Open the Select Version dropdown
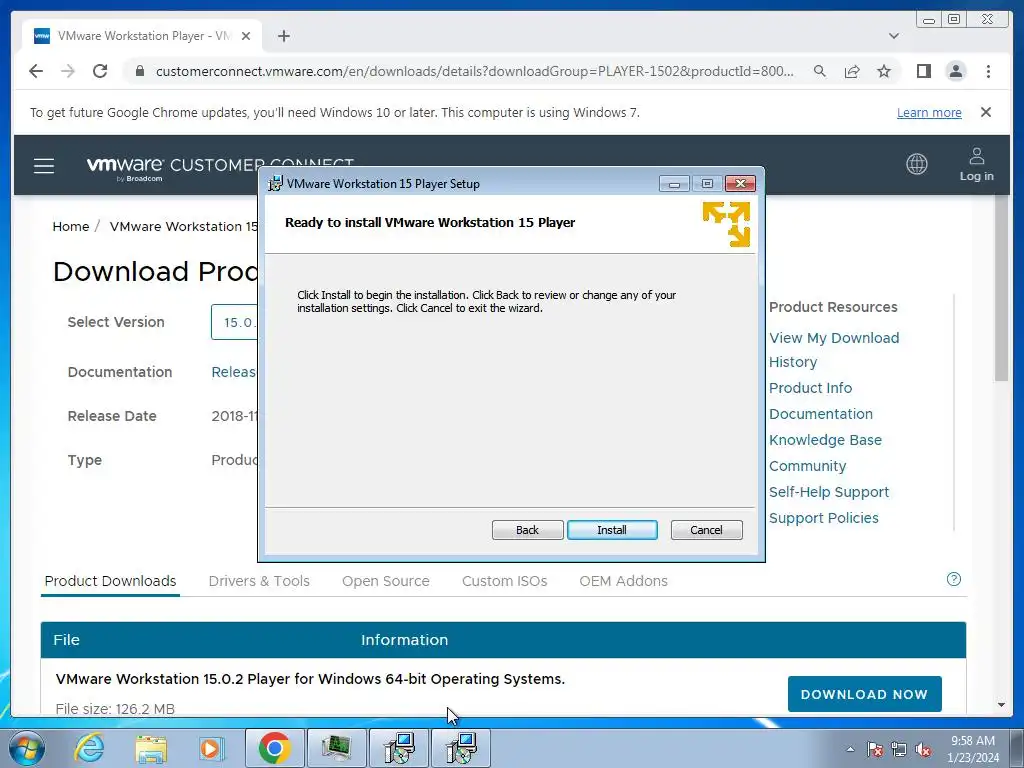Image resolution: width=1024 pixels, height=768 pixels. click(x=234, y=322)
